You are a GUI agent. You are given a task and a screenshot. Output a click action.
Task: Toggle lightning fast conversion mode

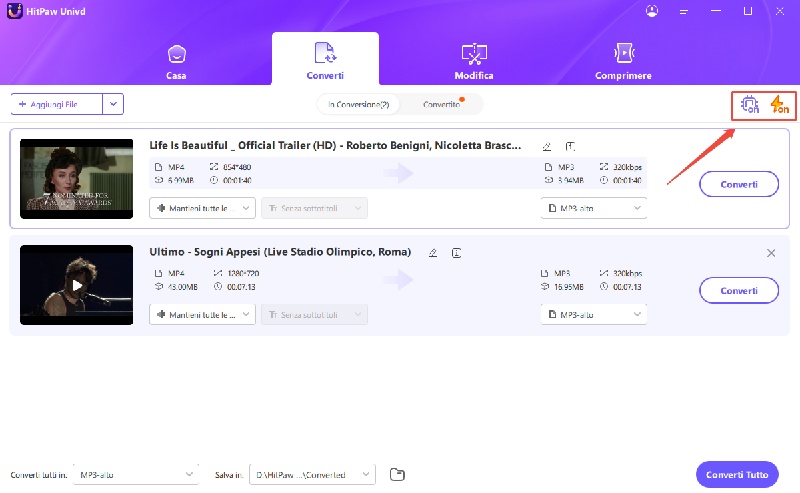[x=779, y=104]
